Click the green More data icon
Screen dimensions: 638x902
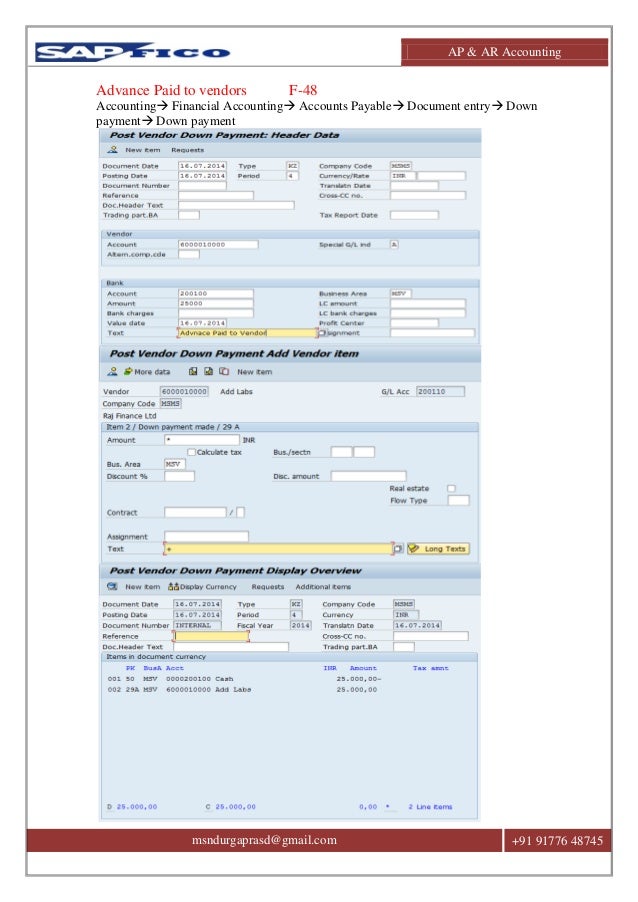pyautogui.click(x=128, y=372)
